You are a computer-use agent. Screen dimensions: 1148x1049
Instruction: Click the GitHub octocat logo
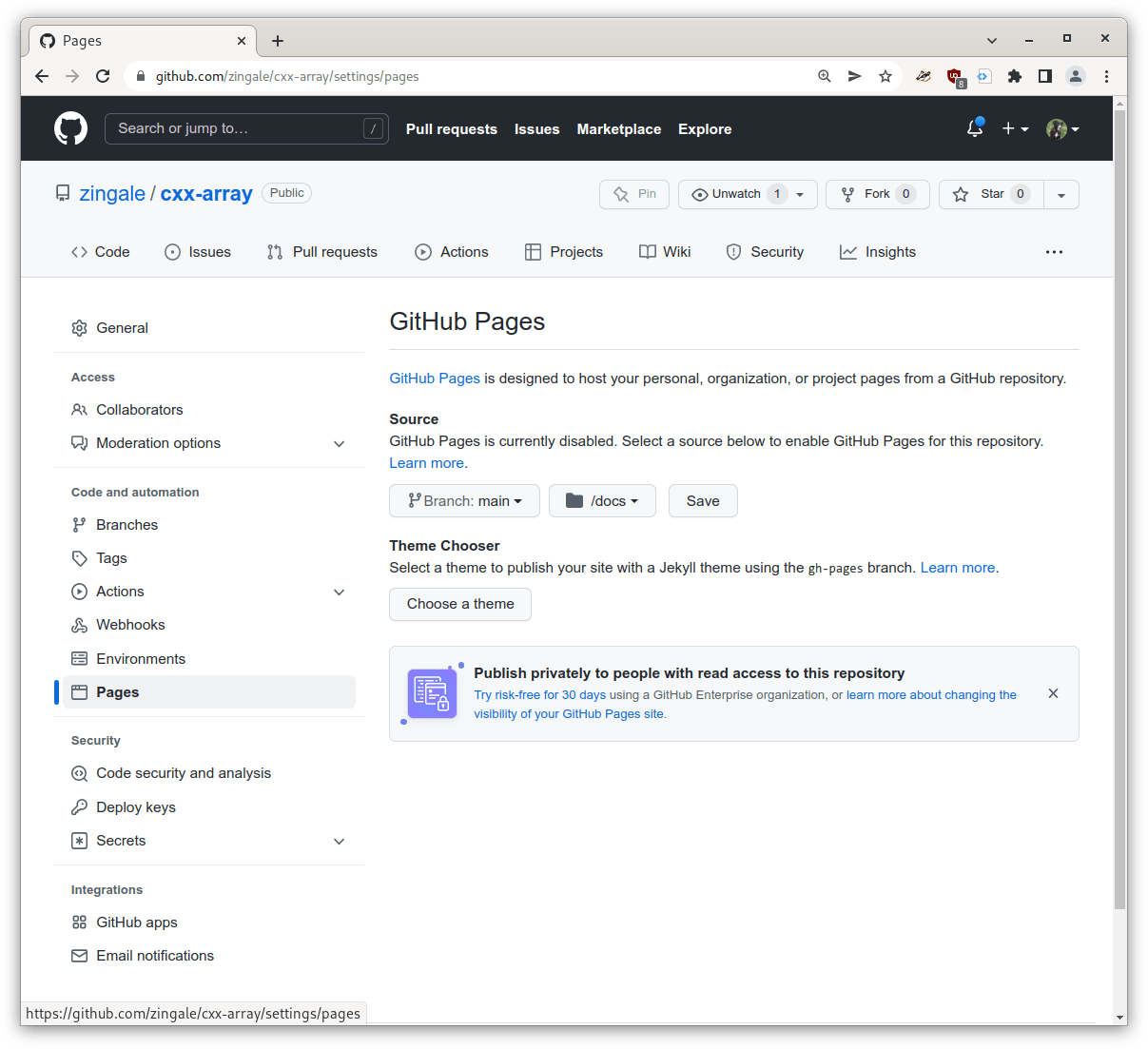click(x=70, y=128)
